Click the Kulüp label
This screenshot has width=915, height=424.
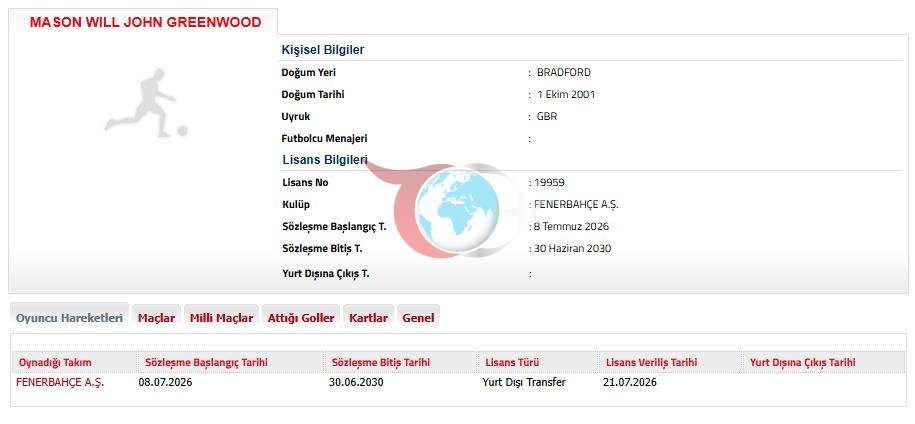pos(296,205)
